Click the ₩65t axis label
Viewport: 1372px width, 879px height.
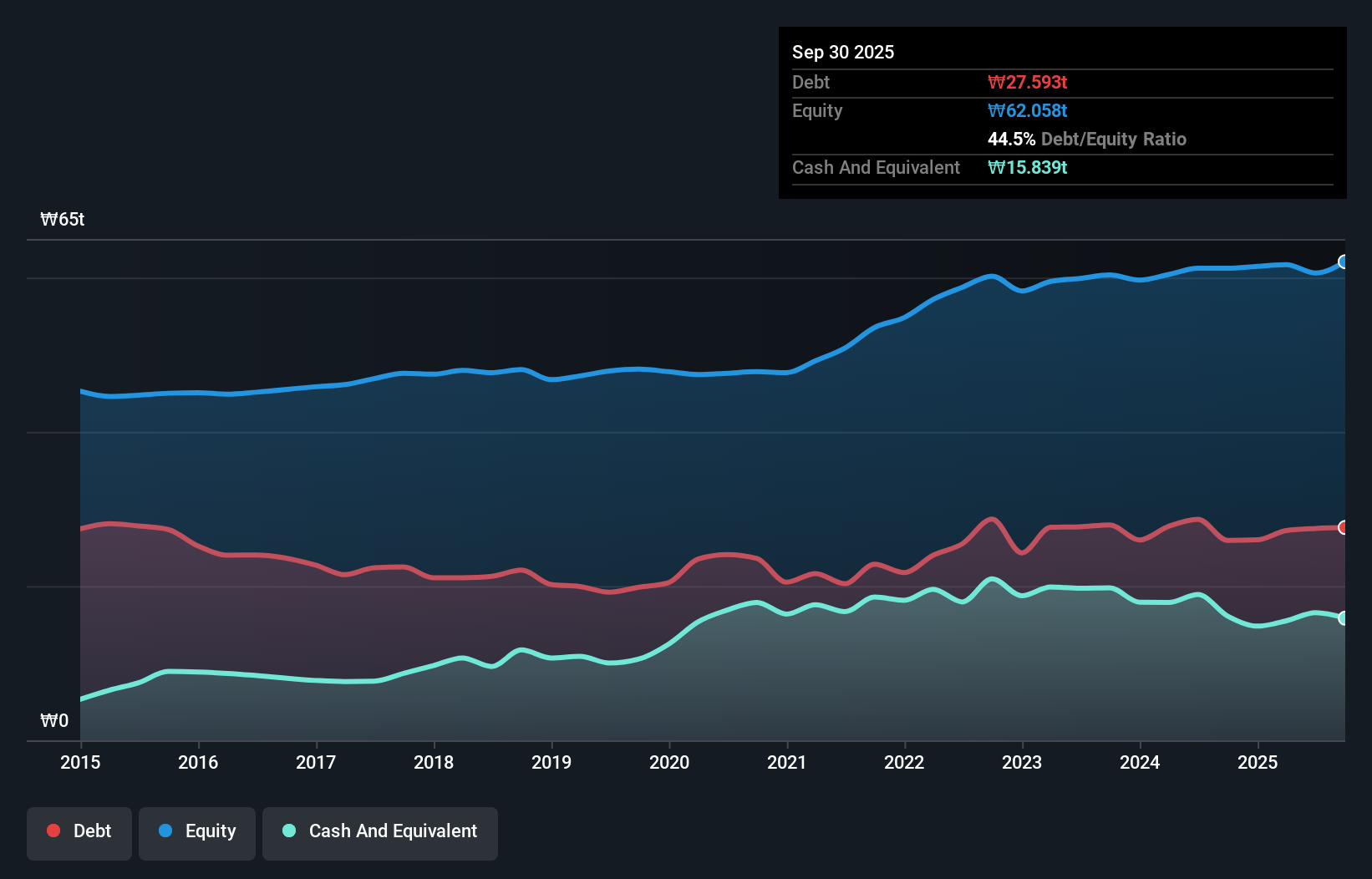click(62, 219)
